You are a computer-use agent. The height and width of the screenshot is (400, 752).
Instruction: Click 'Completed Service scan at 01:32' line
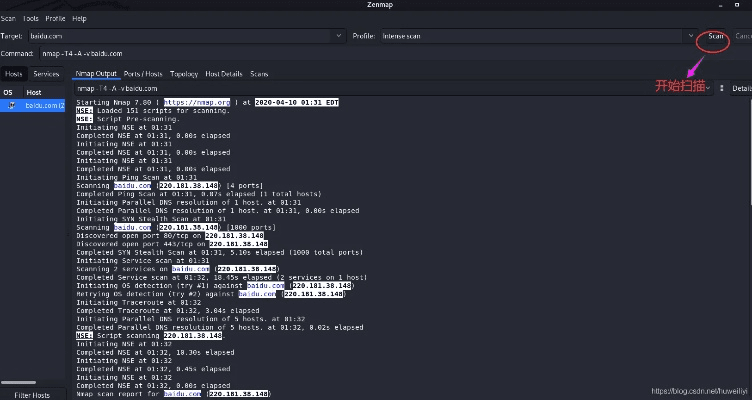click(x=222, y=277)
